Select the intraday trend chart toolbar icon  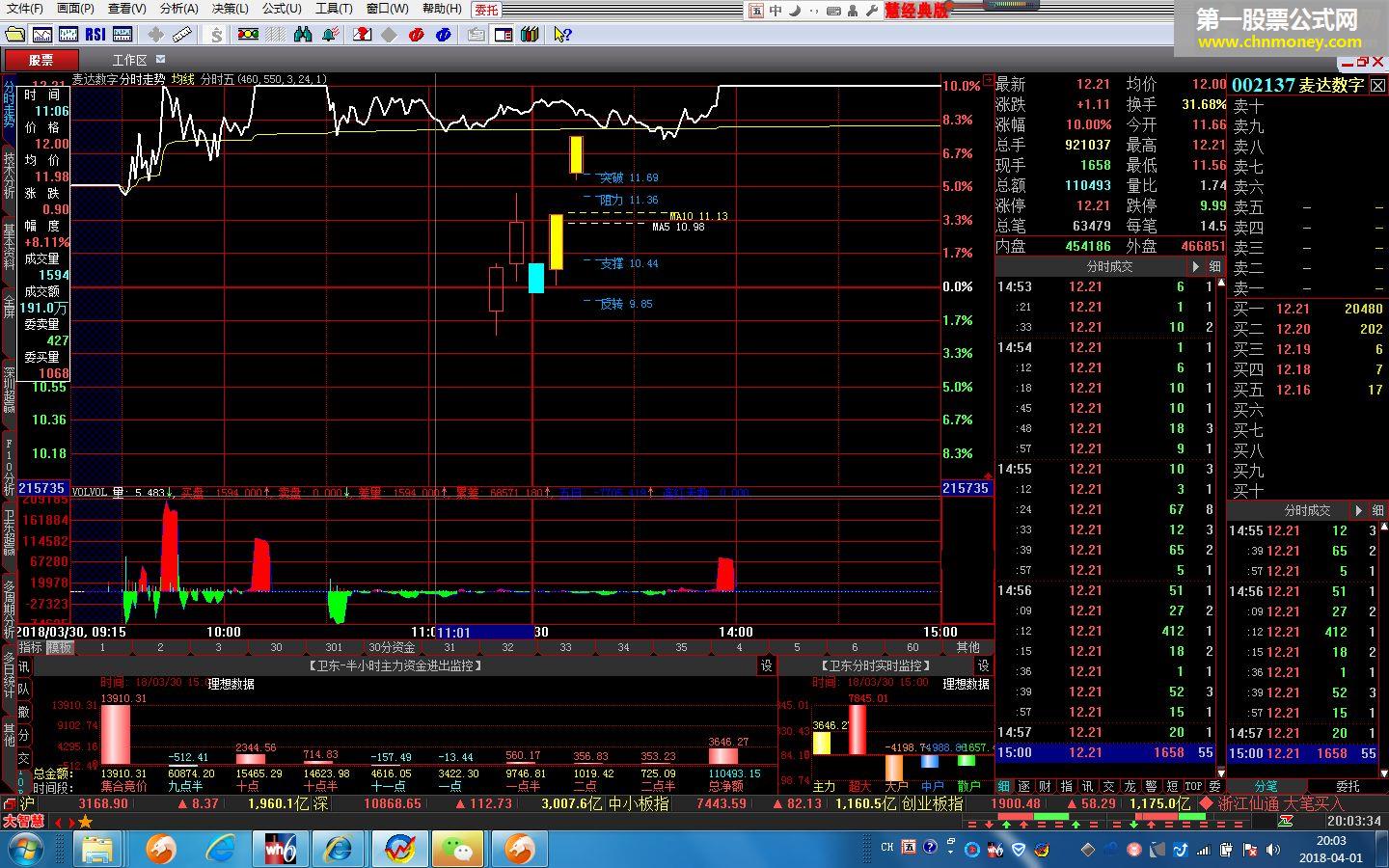pos(41,35)
